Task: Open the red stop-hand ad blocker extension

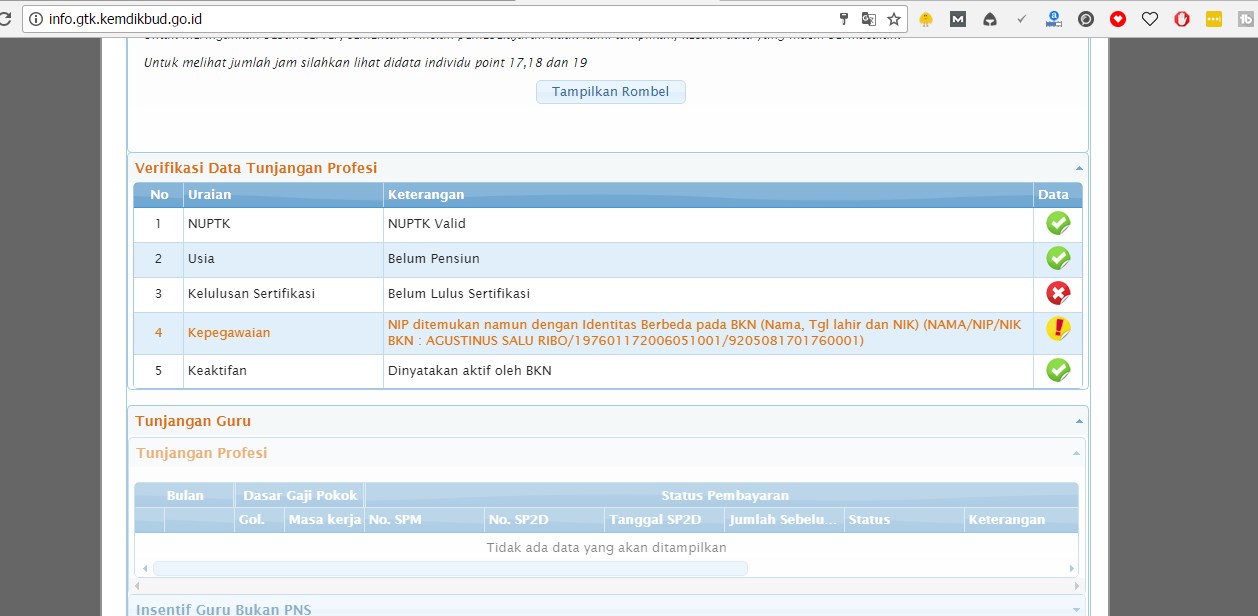Action: (x=1182, y=18)
